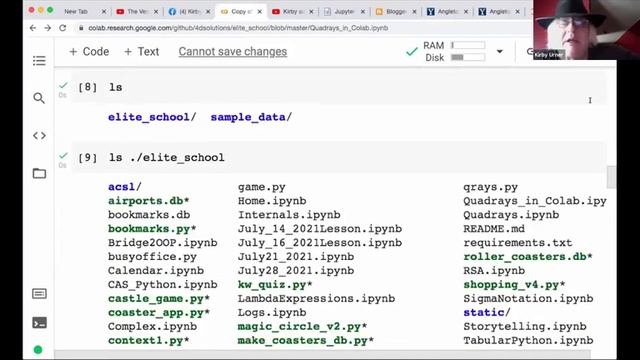Click the RAM usage bar
Image resolution: width=640 pixels, height=360 pixels.
click(468, 45)
